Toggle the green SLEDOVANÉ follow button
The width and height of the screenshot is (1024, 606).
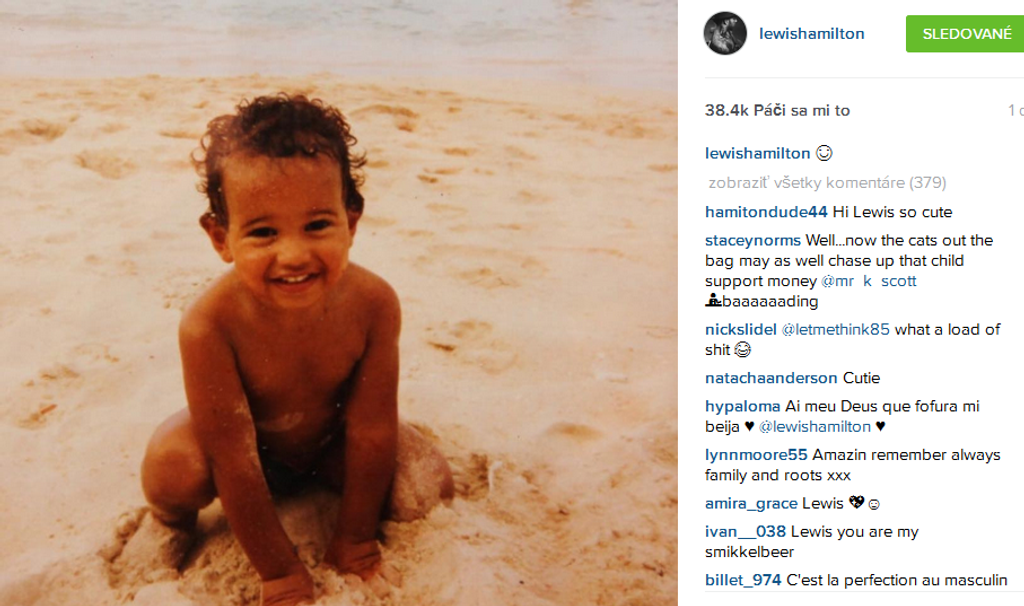pos(965,34)
